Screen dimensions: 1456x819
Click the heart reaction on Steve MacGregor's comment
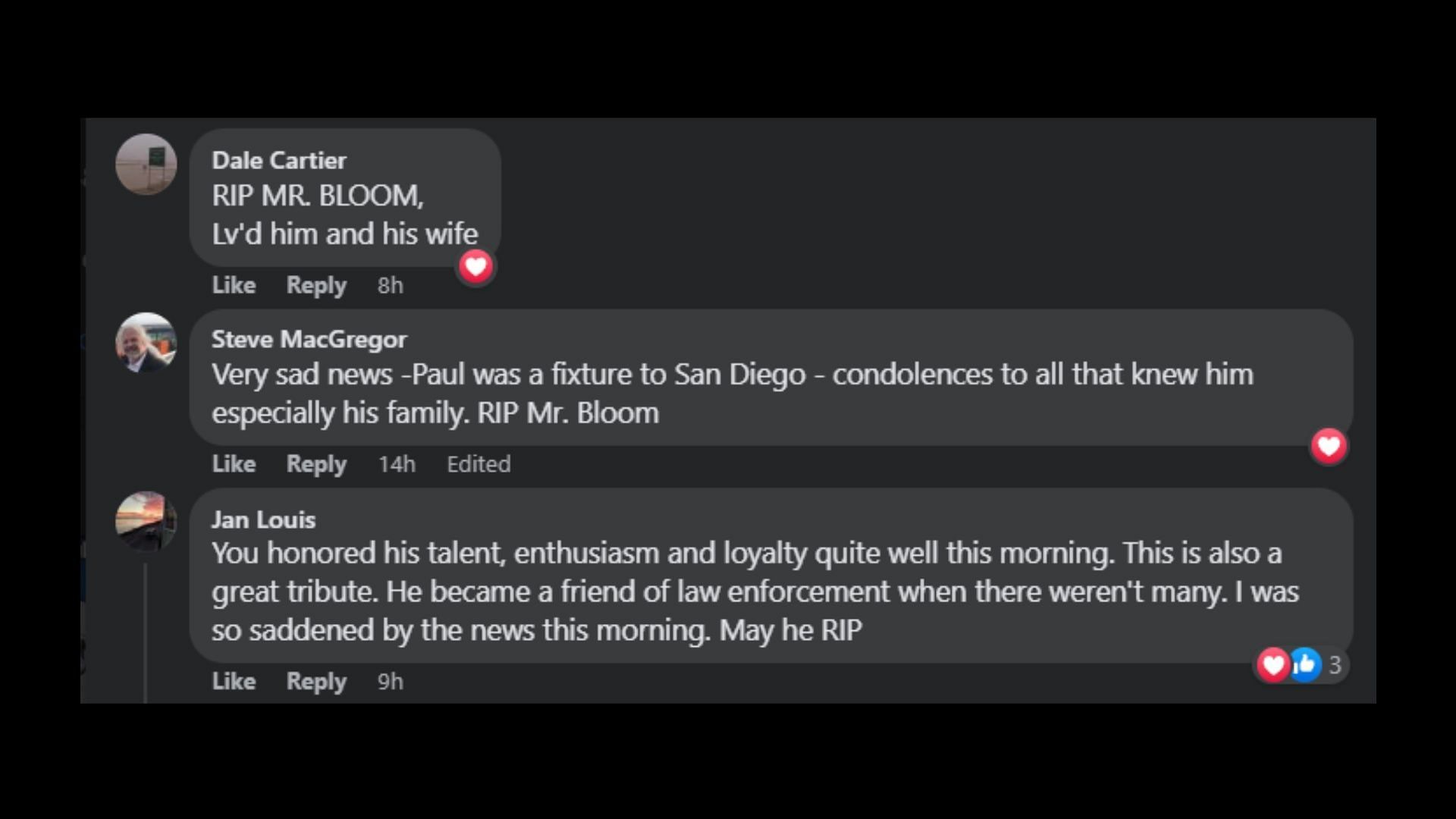point(1329,446)
